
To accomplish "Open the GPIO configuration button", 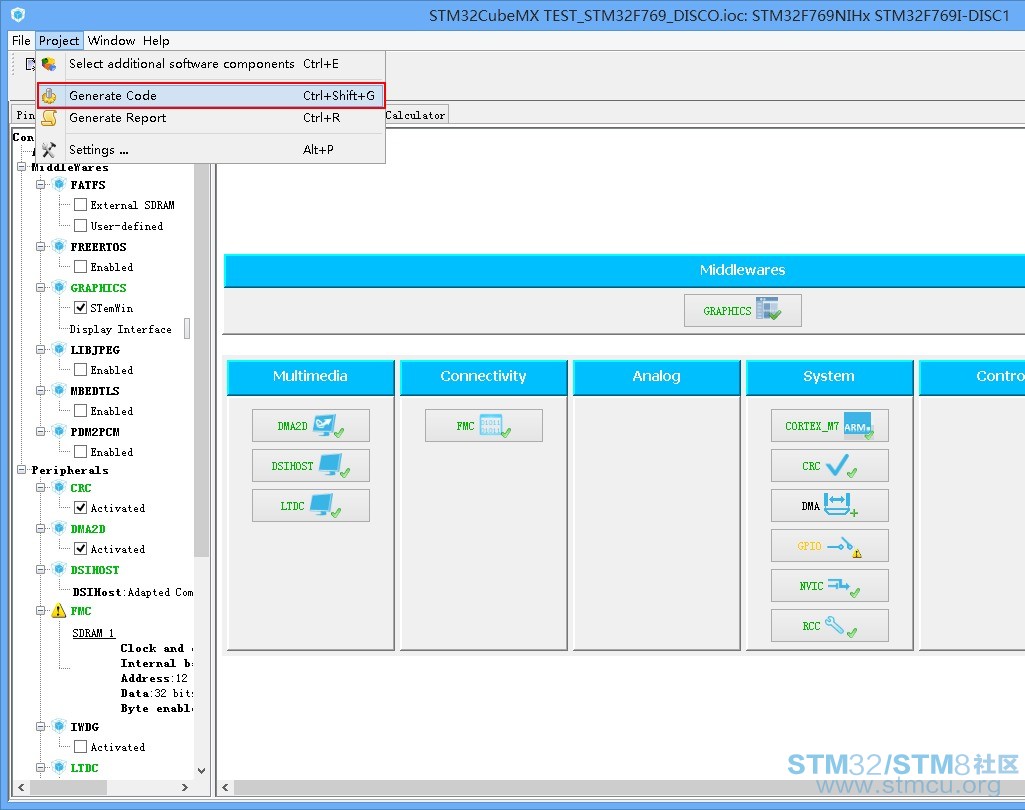I will (830, 545).
